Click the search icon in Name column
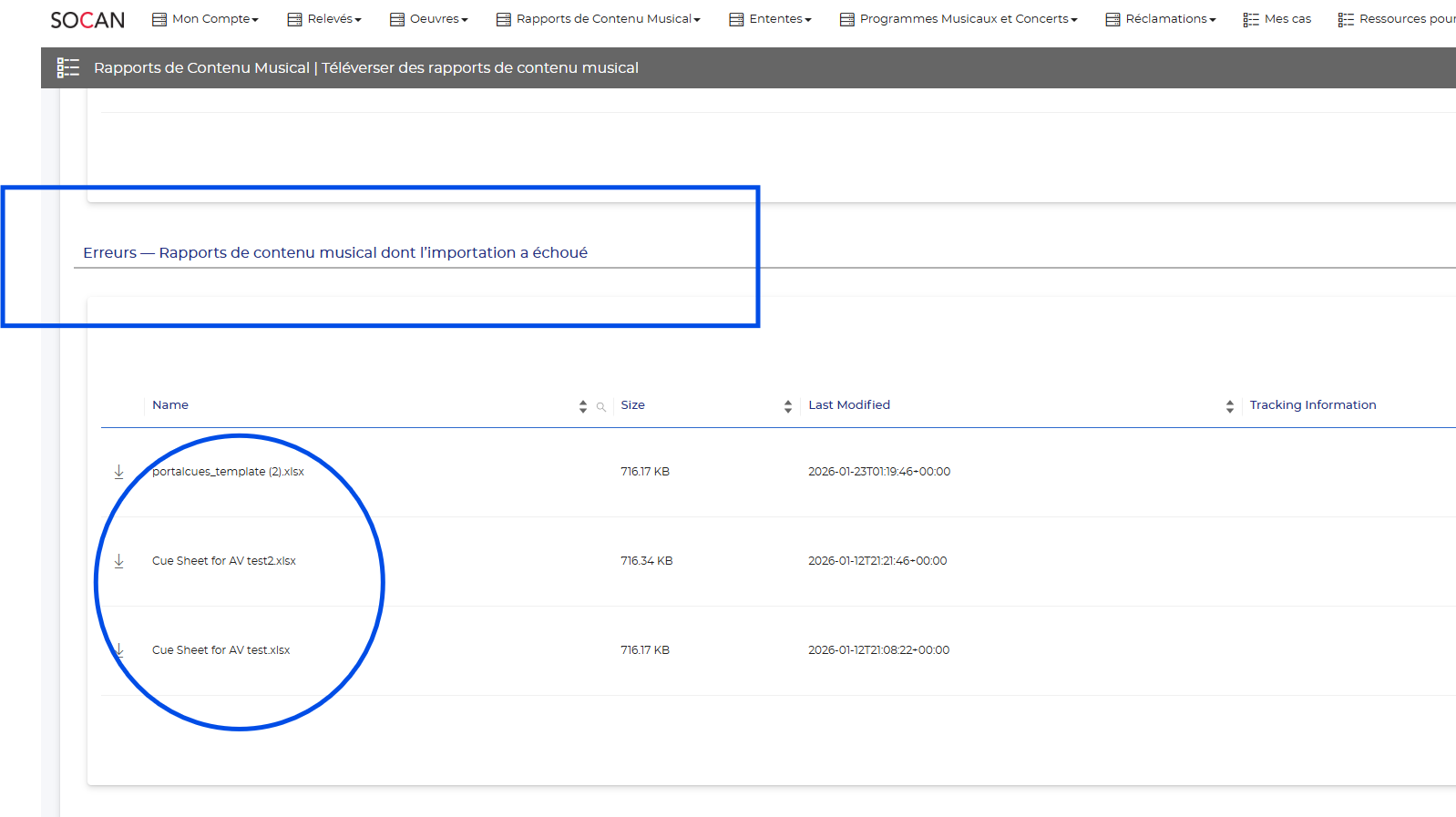Viewport: 1456px width, 817px height. 601,407
